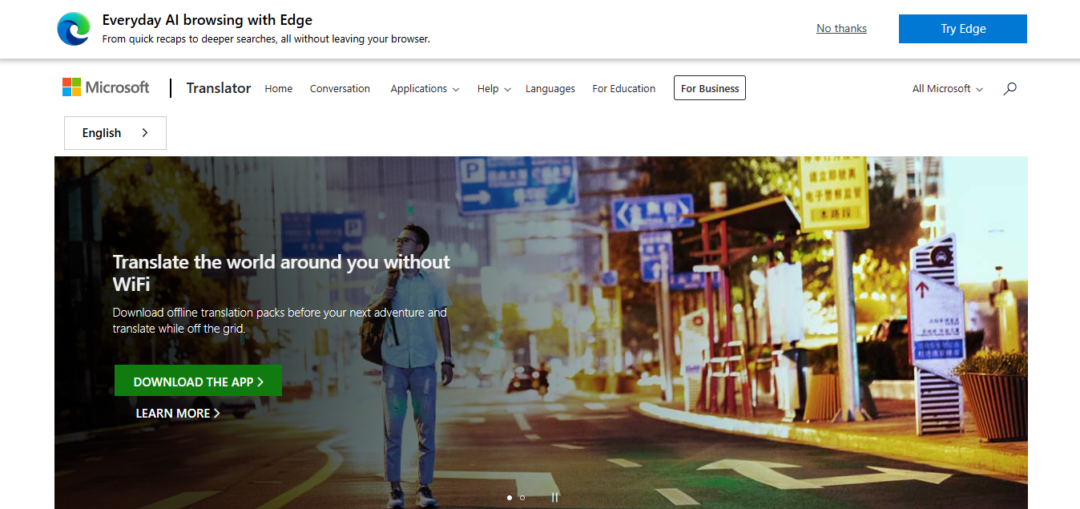This screenshot has height=509, width=1080.
Task: Open search with the magnifier icon
Action: click(1010, 88)
